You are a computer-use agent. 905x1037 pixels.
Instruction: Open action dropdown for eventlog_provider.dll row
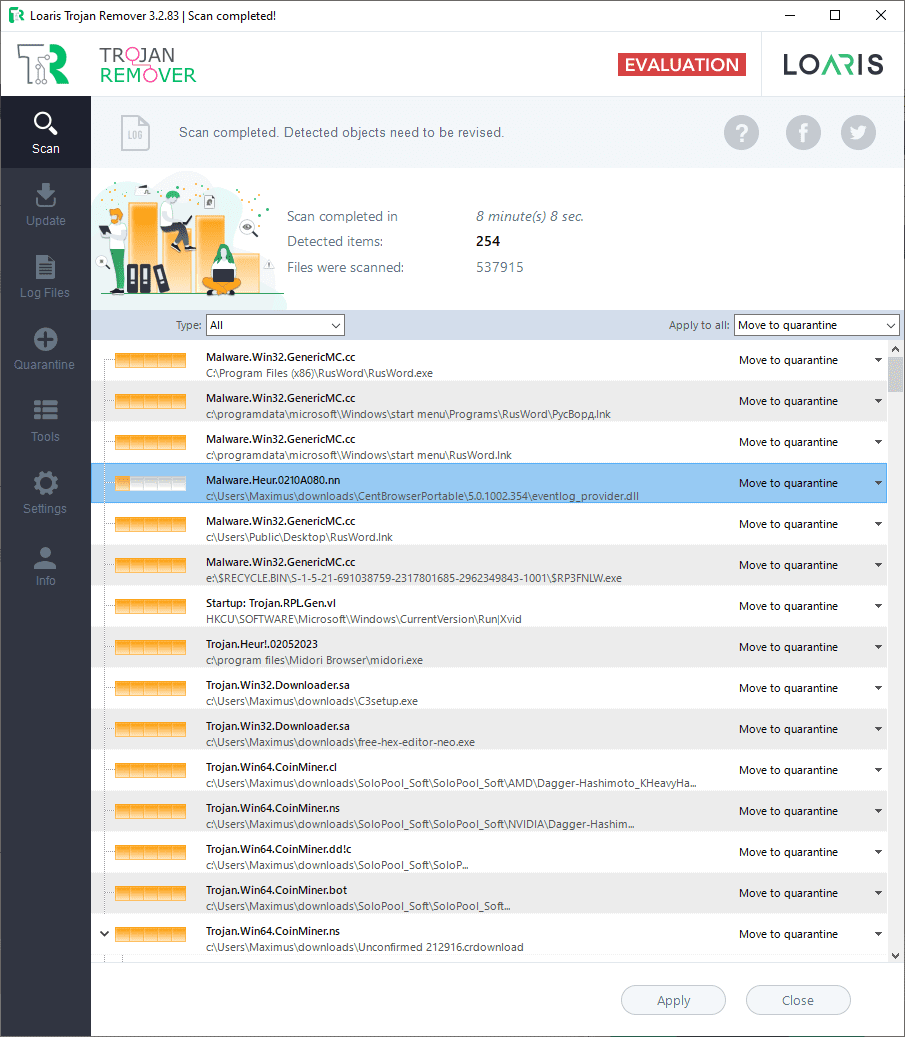[x=878, y=483]
